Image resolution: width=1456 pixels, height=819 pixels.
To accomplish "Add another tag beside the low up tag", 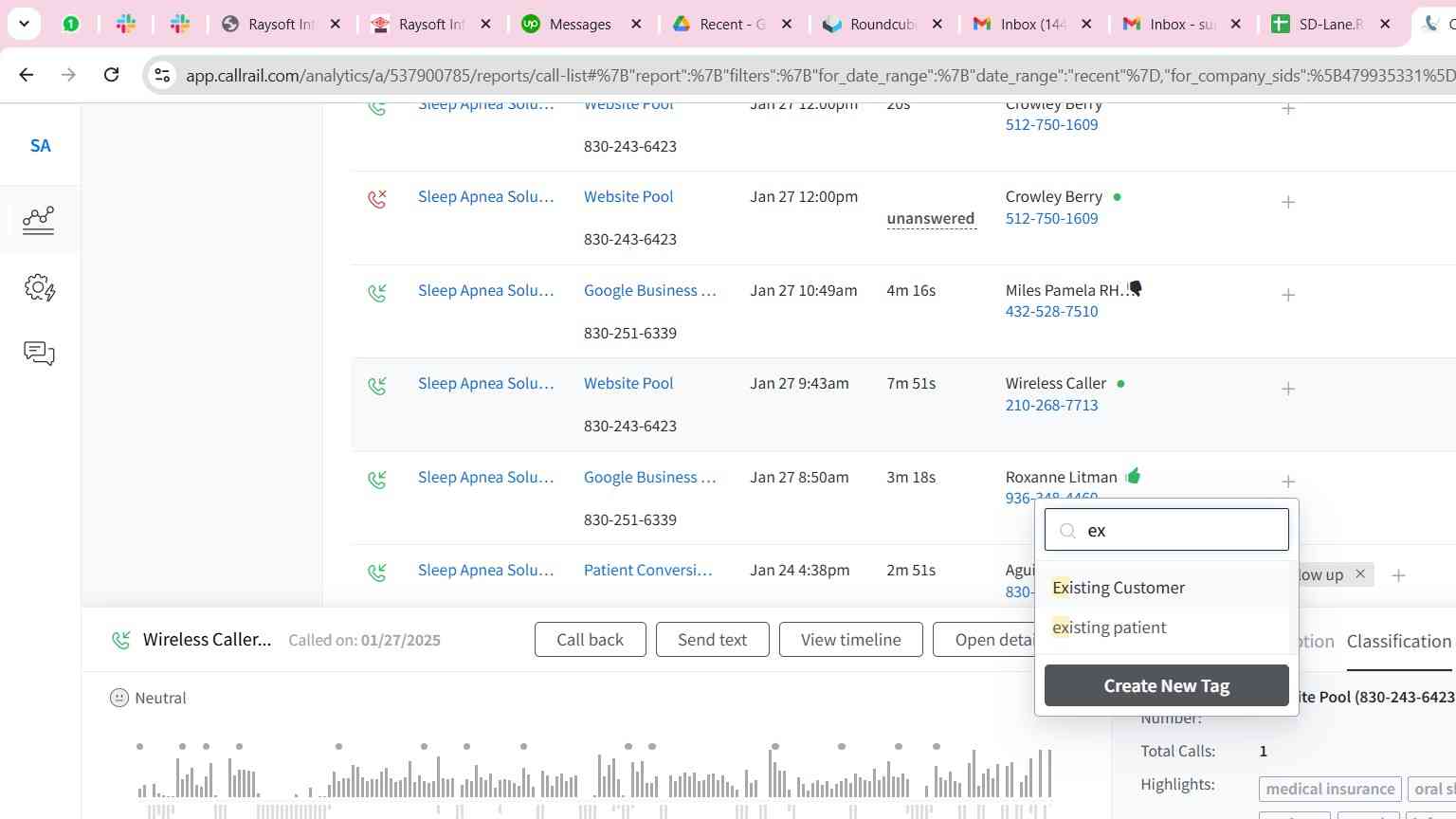I will (1398, 575).
